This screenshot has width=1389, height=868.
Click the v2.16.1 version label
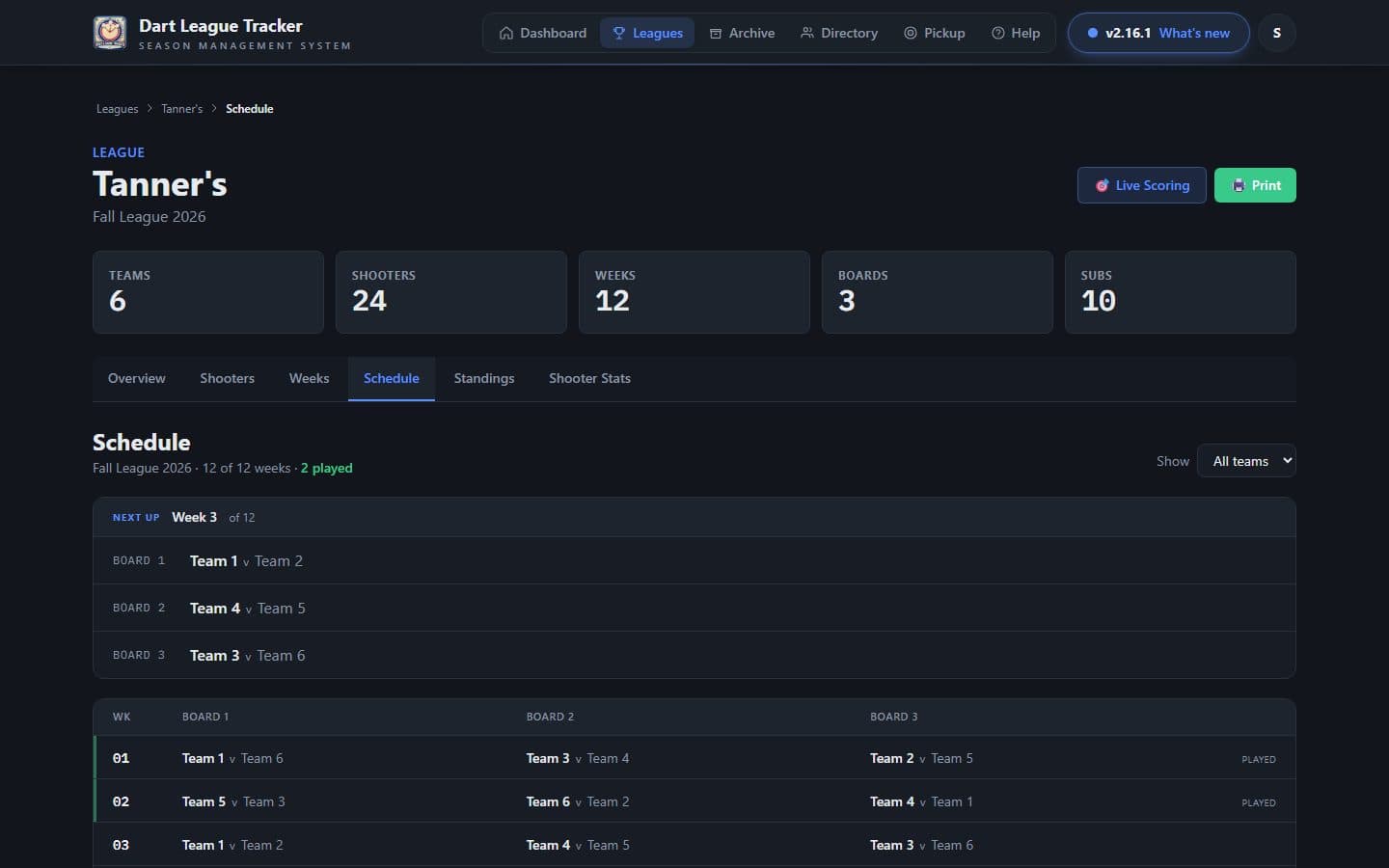pyautogui.click(x=1128, y=33)
